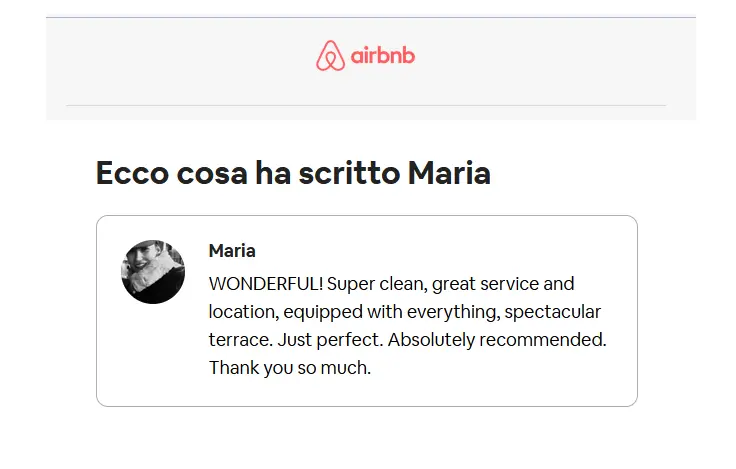Click the horizontal divider below the logo

(x=366, y=106)
